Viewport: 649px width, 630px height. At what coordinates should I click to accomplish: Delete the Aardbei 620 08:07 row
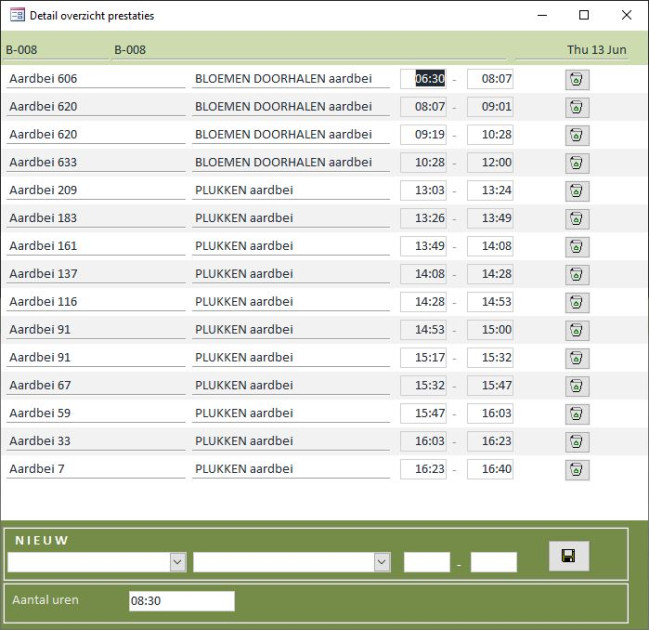577,107
